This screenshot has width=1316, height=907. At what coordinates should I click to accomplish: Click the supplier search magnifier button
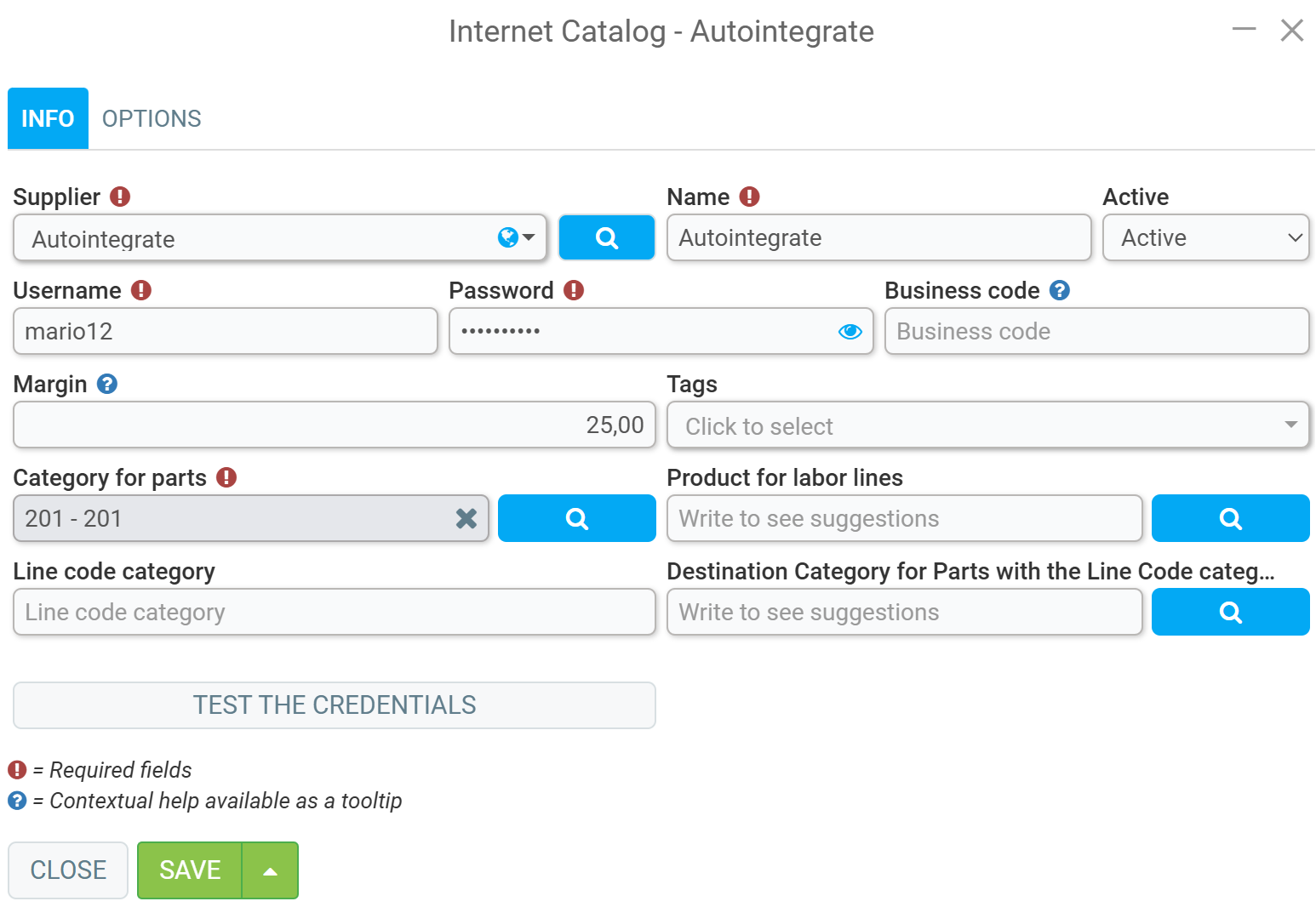click(606, 237)
